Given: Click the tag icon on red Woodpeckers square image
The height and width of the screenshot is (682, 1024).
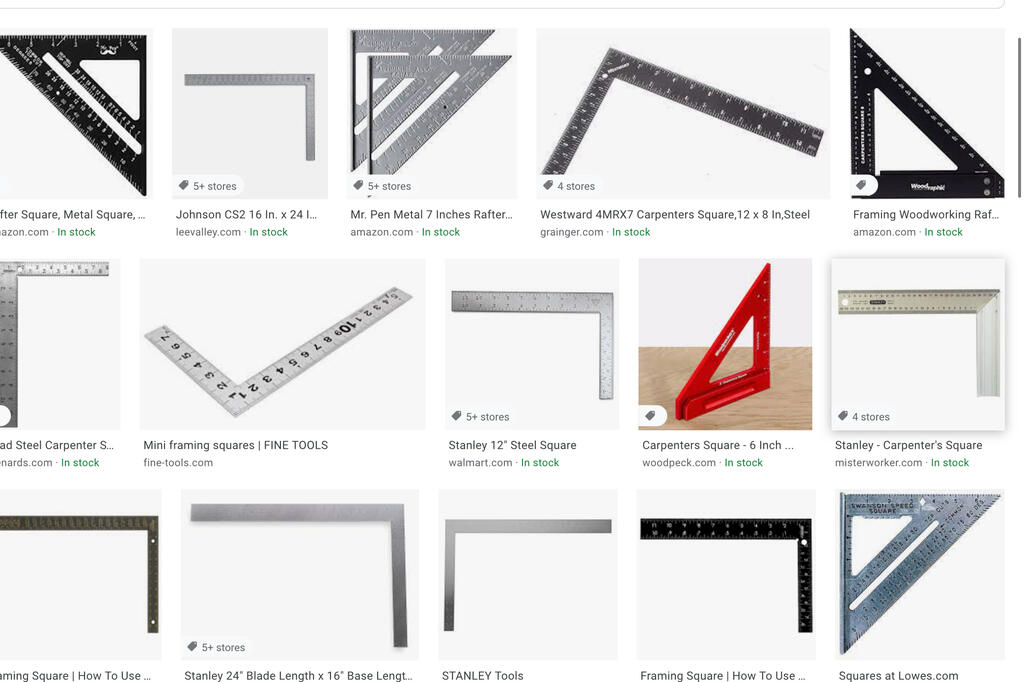Looking at the screenshot, I should click(650, 416).
